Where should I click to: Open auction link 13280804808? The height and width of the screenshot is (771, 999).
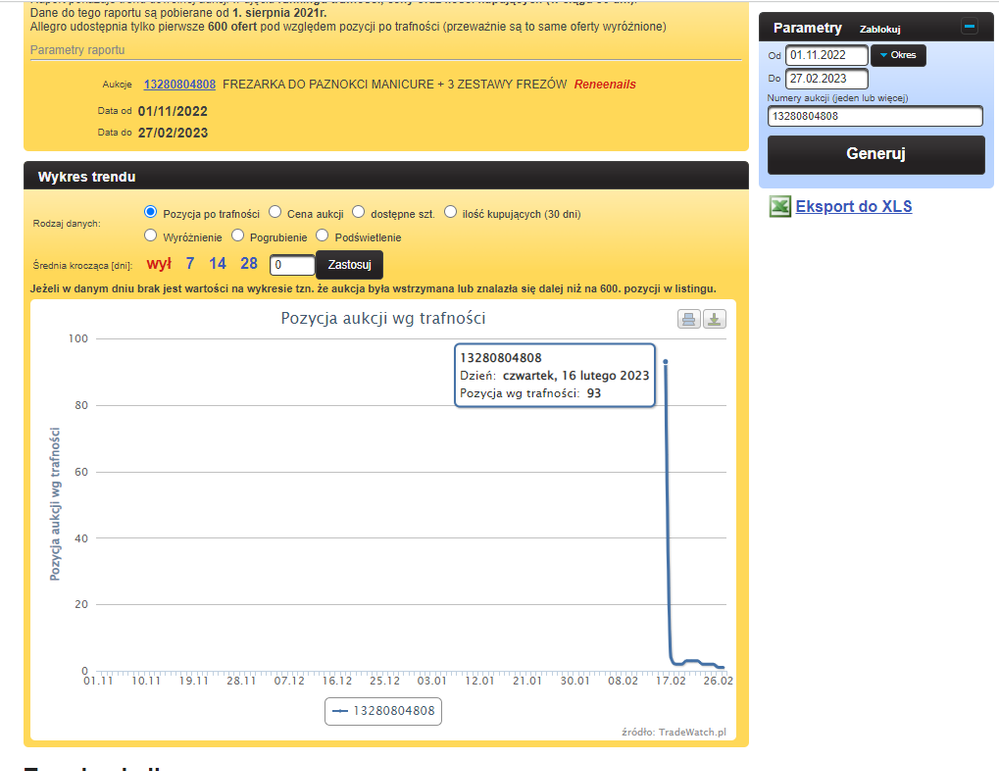pos(179,84)
